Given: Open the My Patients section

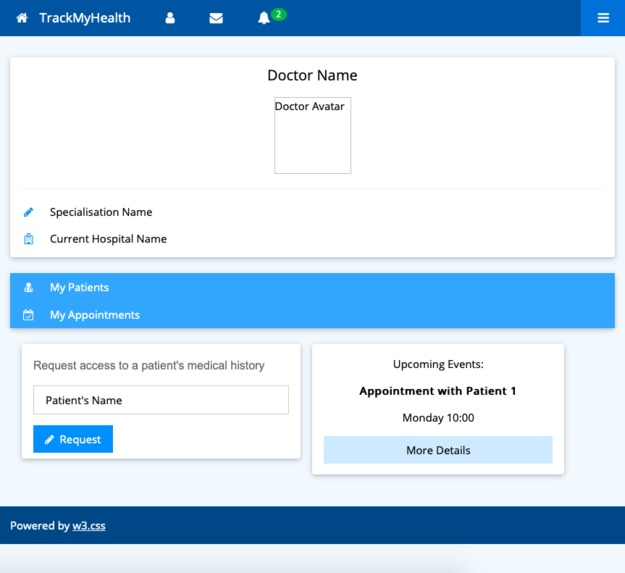Looking at the screenshot, I should (x=312, y=287).
